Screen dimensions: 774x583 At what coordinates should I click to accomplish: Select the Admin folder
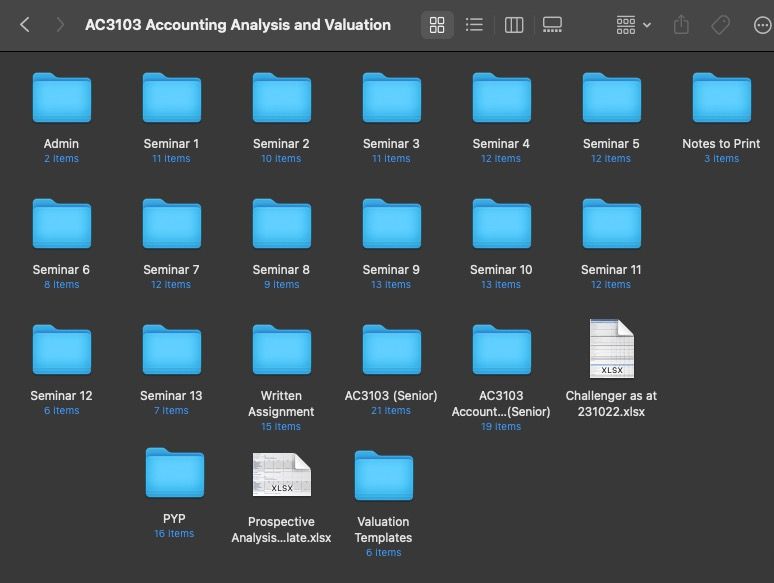[62, 98]
